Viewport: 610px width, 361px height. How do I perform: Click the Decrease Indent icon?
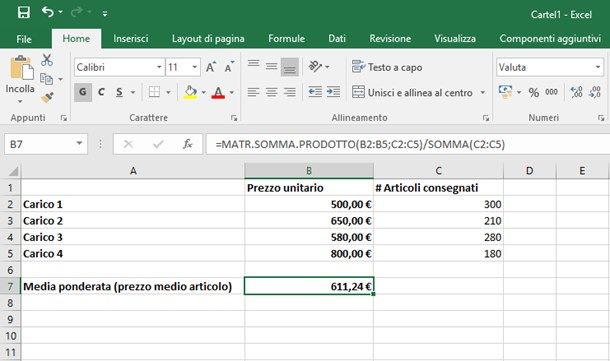pos(315,92)
